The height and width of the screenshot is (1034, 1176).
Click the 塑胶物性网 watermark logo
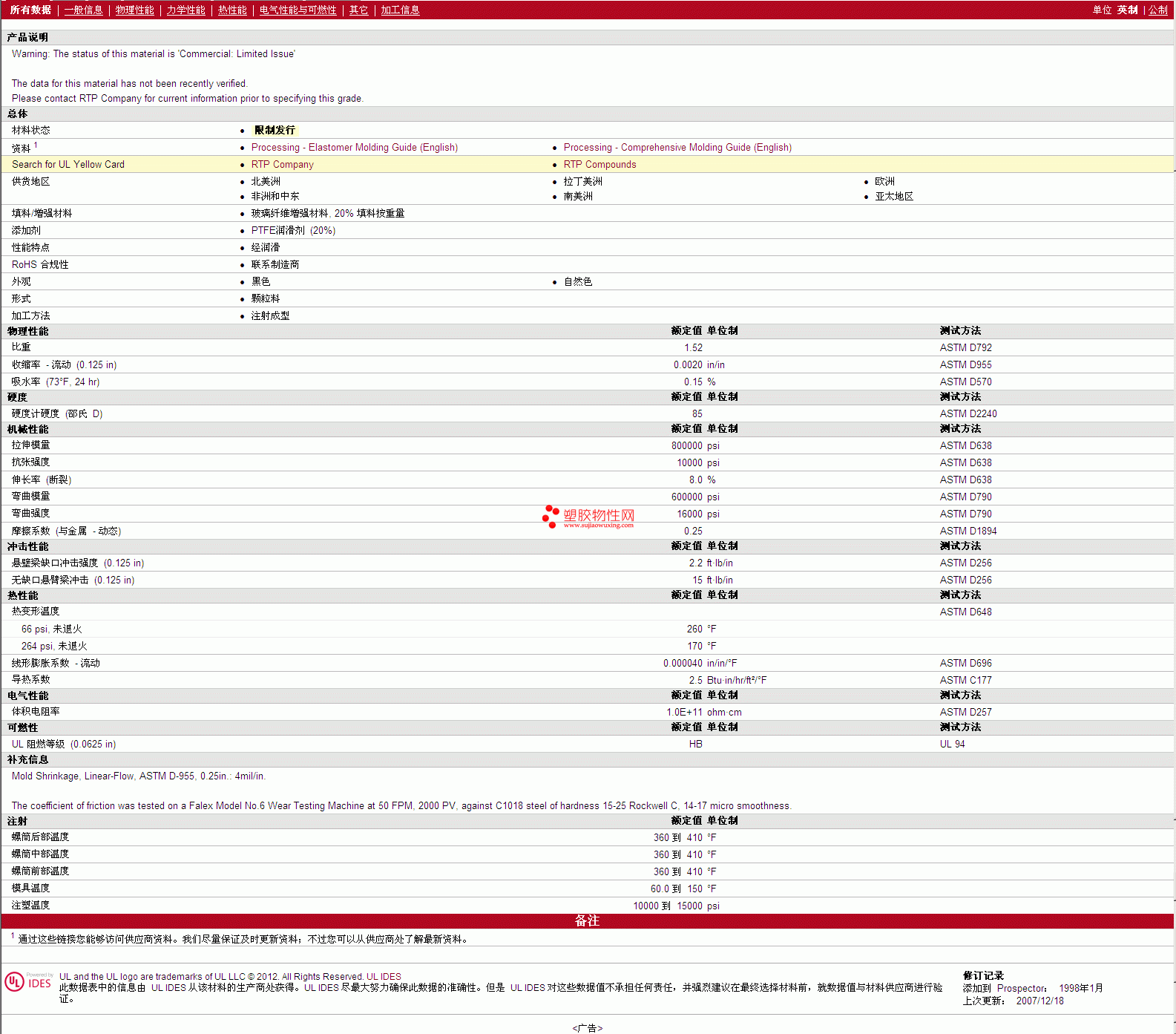(x=588, y=517)
